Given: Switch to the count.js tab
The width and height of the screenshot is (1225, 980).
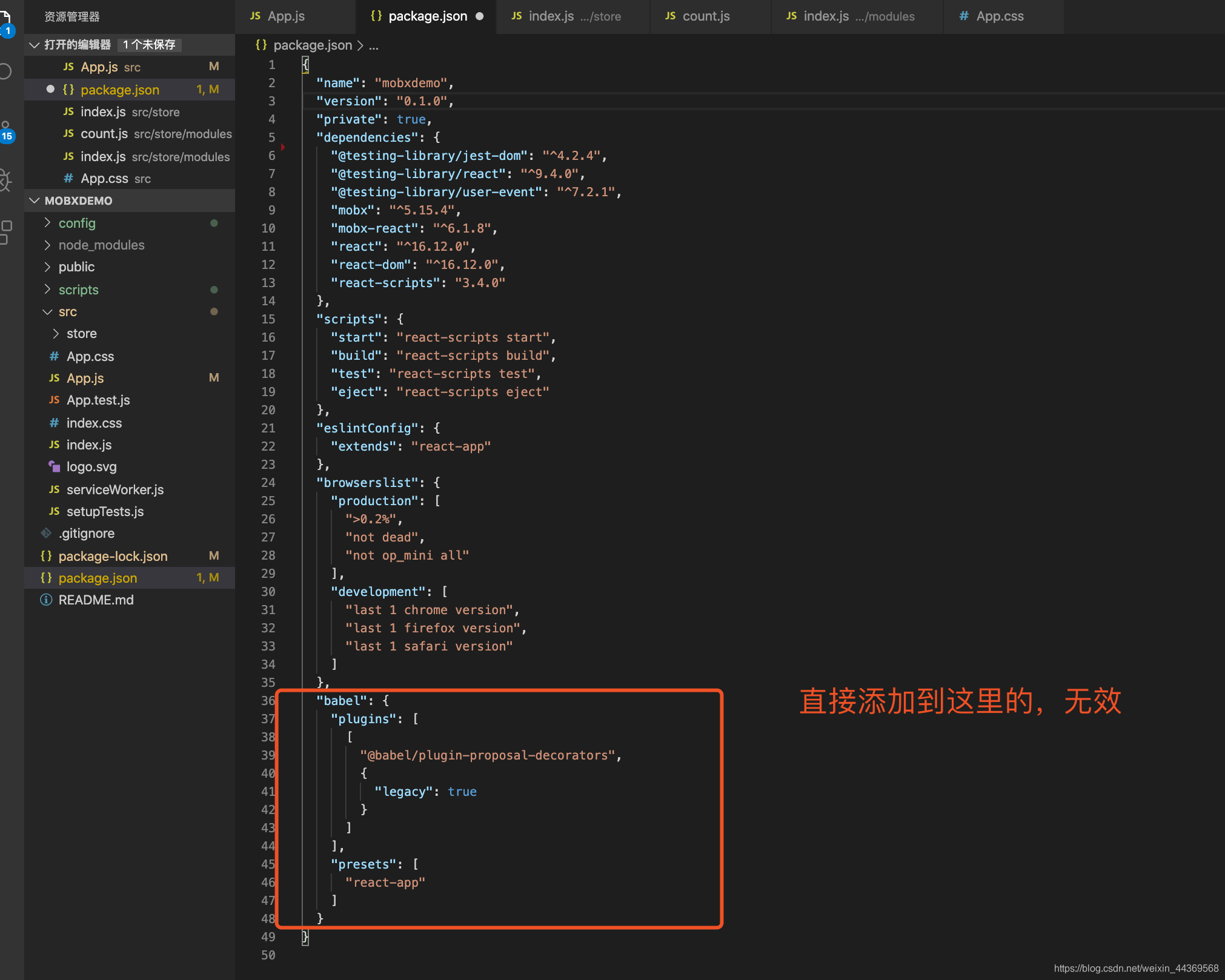Looking at the screenshot, I should [x=710, y=16].
